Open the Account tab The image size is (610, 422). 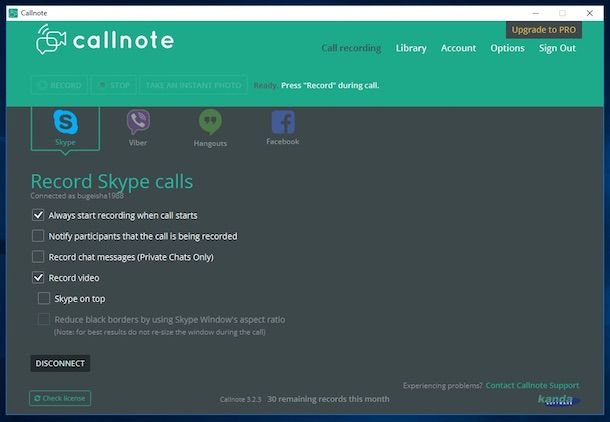point(458,48)
